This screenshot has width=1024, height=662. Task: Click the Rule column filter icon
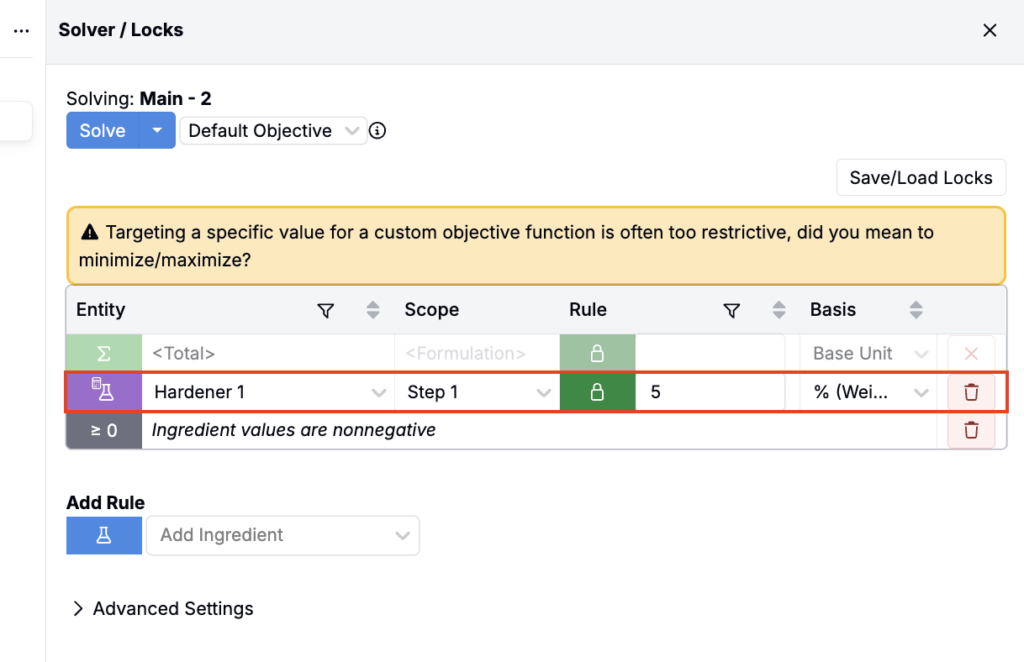coord(731,311)
